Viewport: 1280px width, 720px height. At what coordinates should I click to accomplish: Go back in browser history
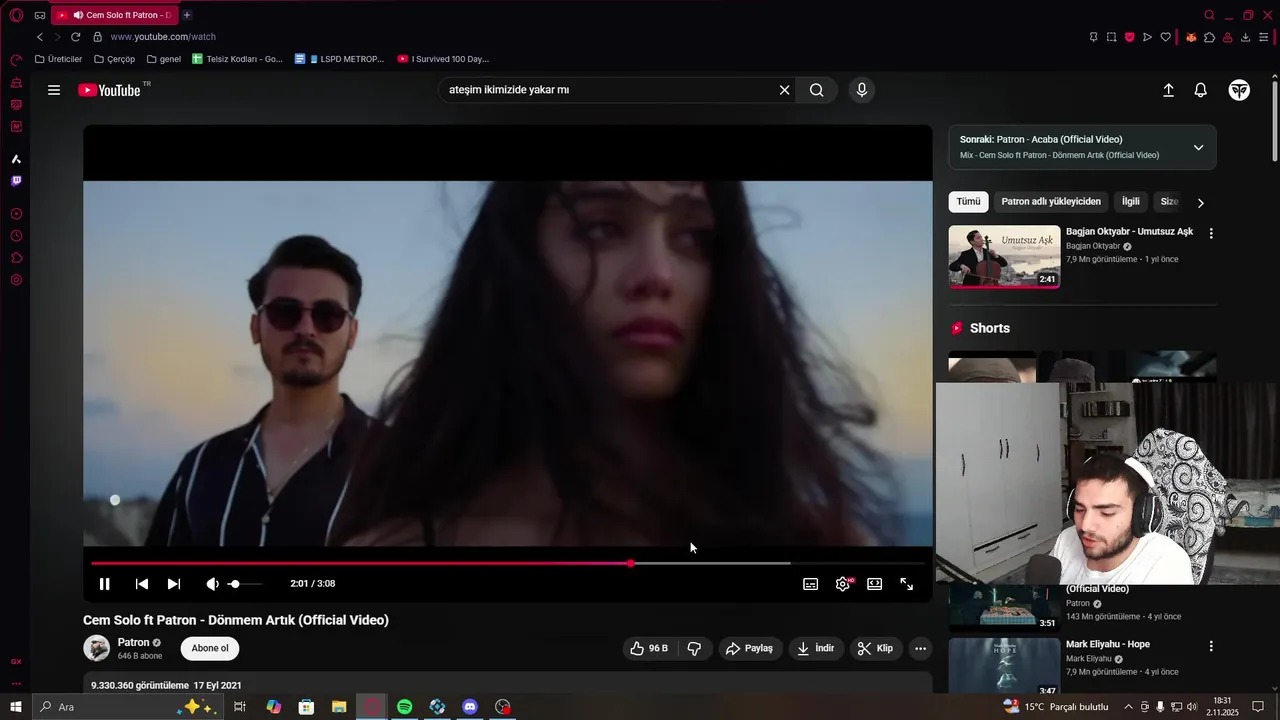[x=40, y=37]
